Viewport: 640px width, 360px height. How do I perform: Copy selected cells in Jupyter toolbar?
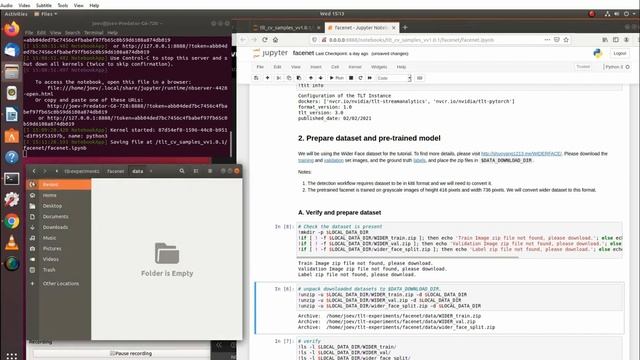289,78
